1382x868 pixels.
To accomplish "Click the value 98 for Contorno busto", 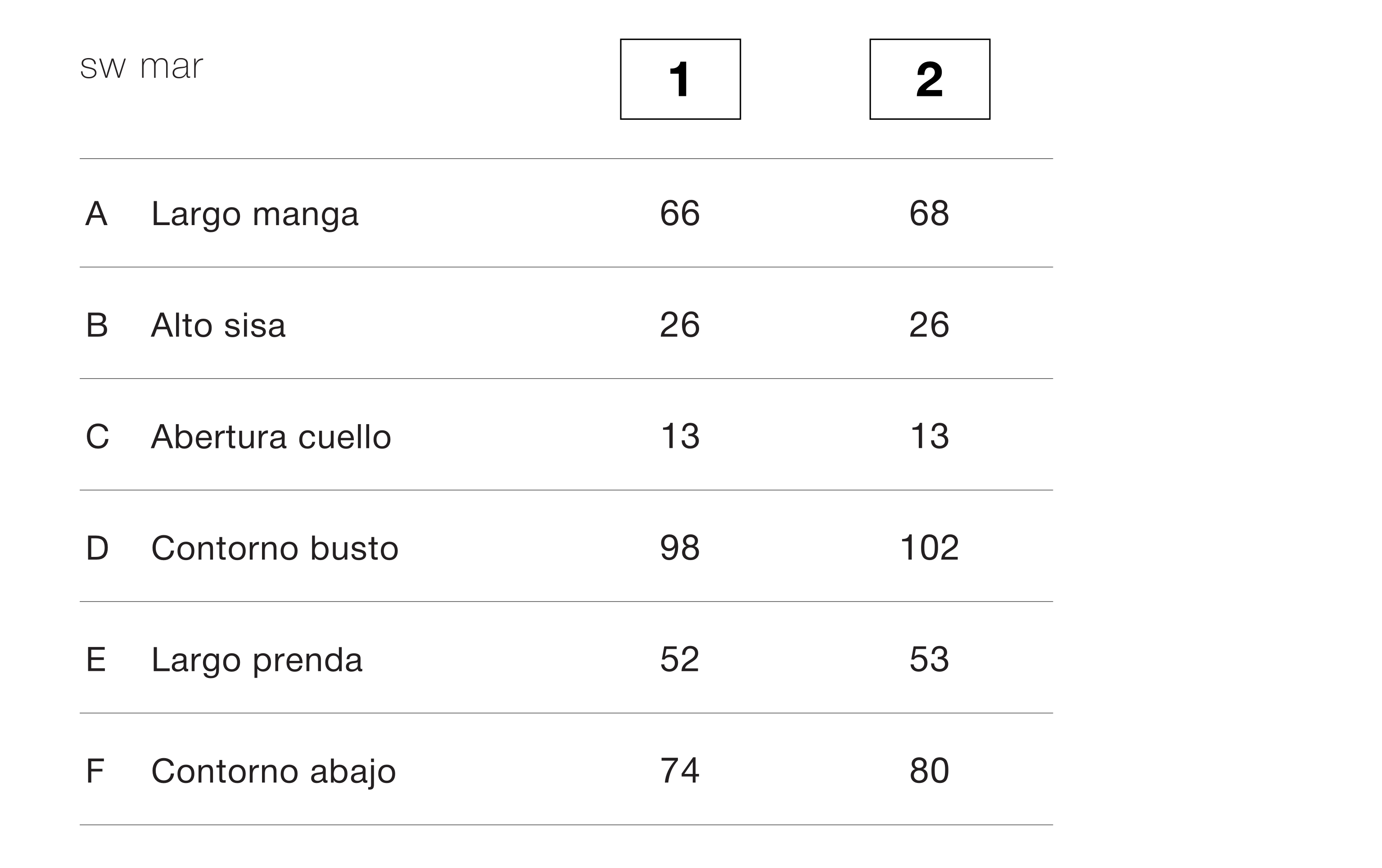I will [x=680, y=547].
